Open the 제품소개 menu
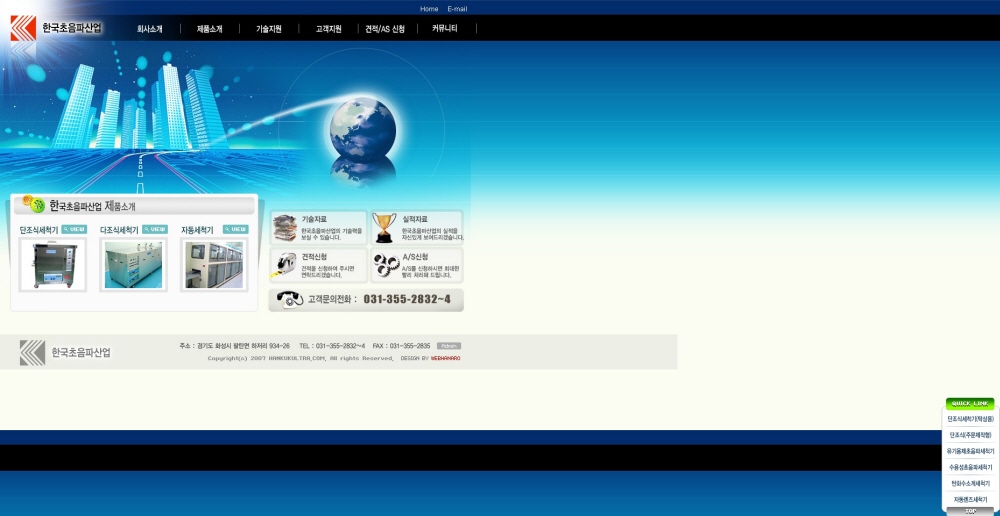 [x=210, y=29]
